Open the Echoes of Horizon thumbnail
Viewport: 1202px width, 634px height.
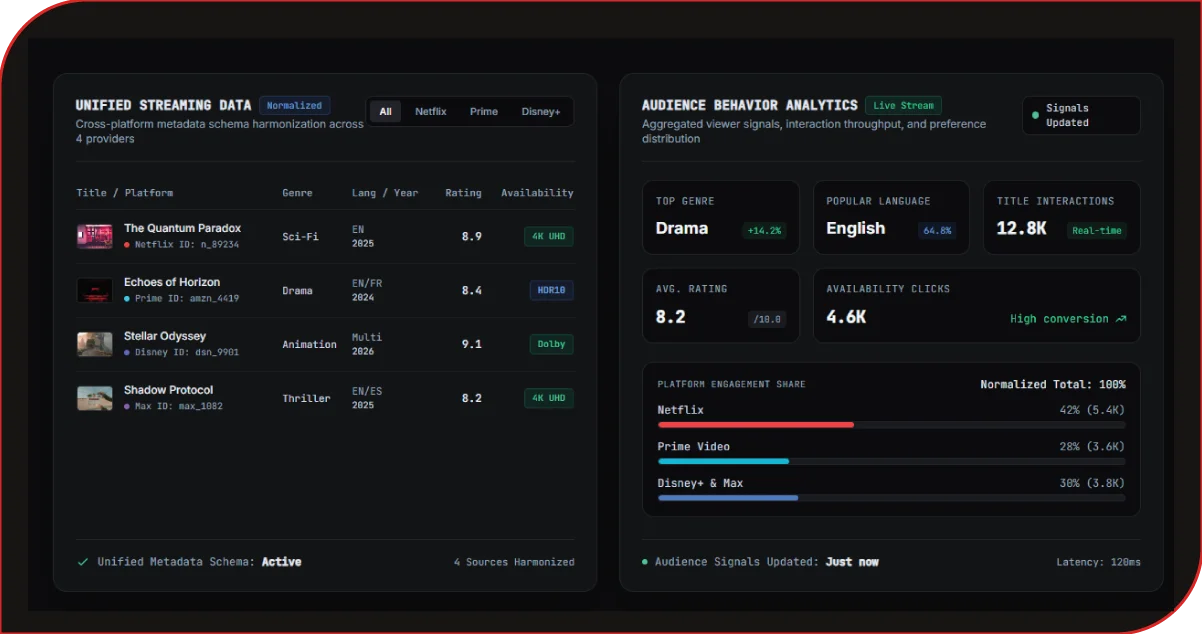pyautogui.click(x=95, y=291)
